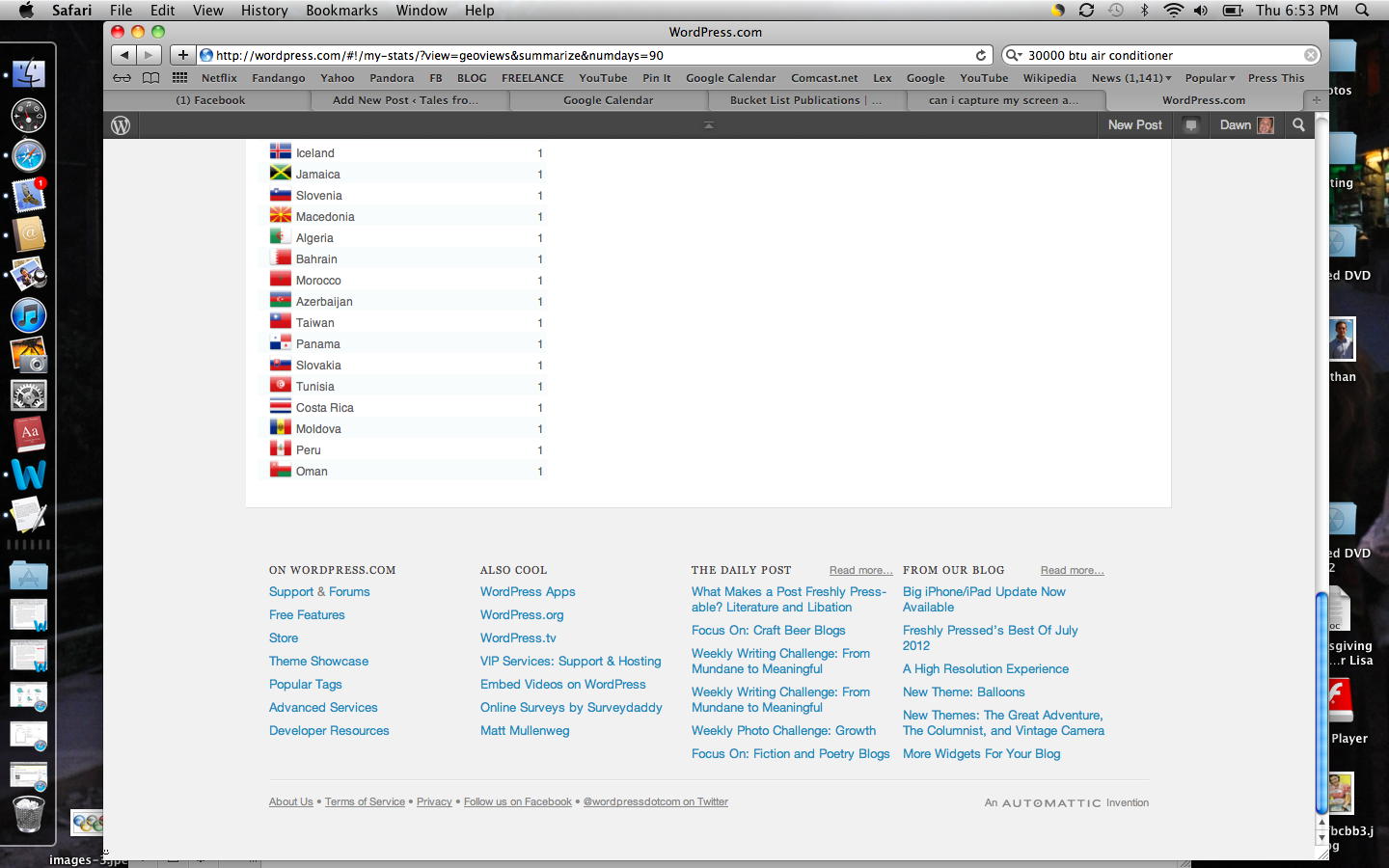The width and height of the screenshot is (1389, 868).
Task: Click the add bookmark plus button
Action: (x=182, y=55)
